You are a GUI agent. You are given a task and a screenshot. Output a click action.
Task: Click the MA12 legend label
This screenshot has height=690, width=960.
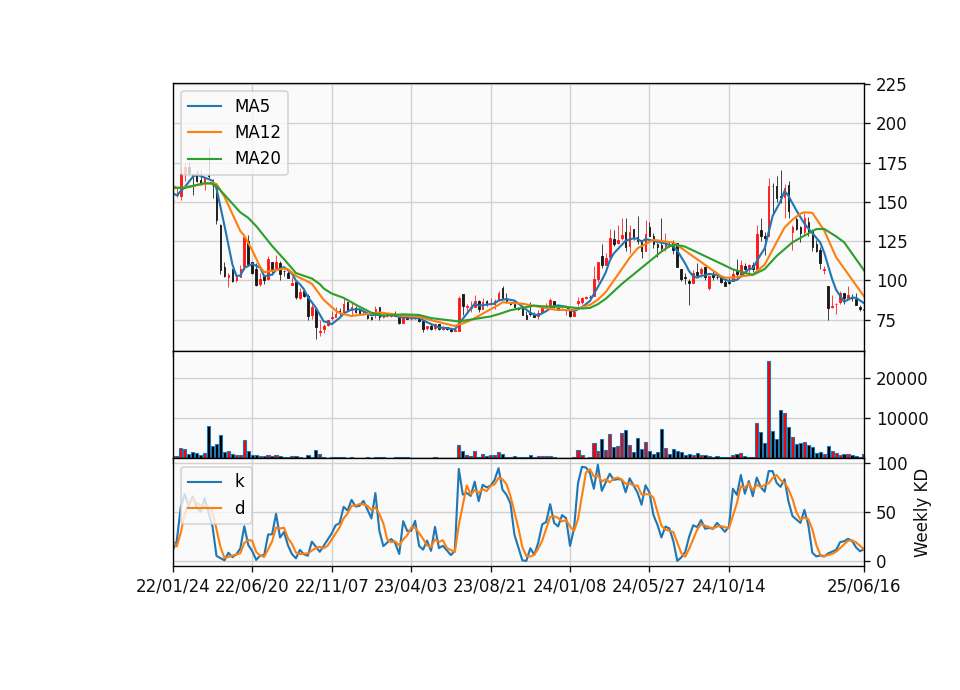pos(257,132)
